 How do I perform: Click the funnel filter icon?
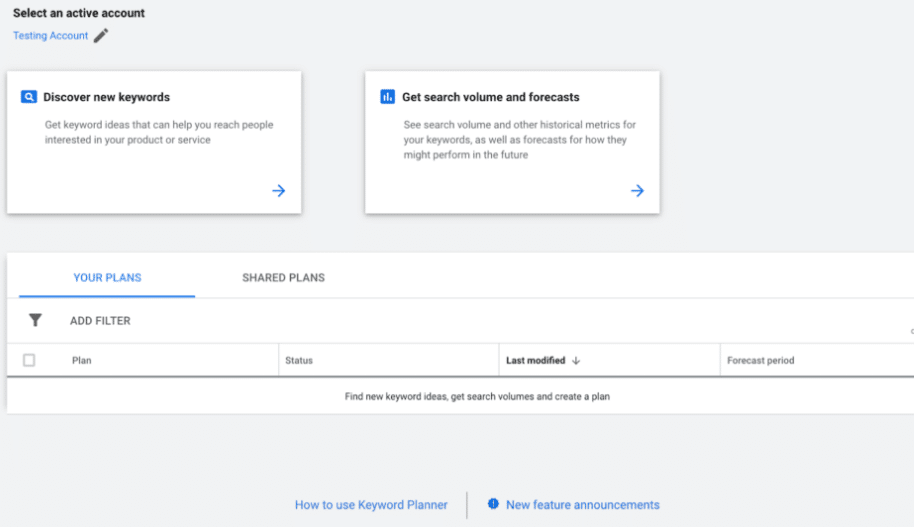[35, 320]
